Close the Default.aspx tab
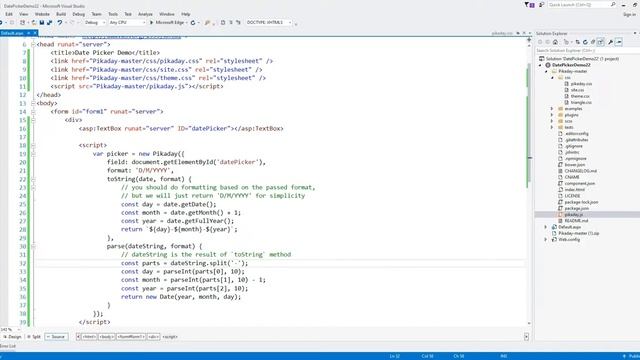The width and height of the screenshot is (640, 360). [x=35, y=33]
